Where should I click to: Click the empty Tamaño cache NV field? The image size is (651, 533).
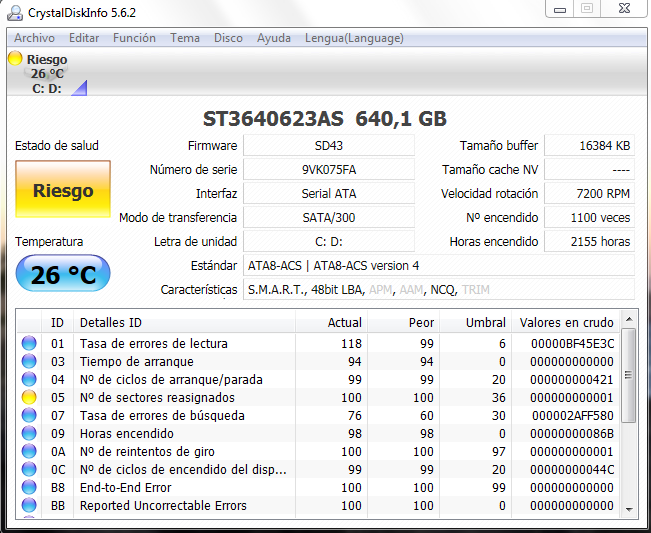590,170
